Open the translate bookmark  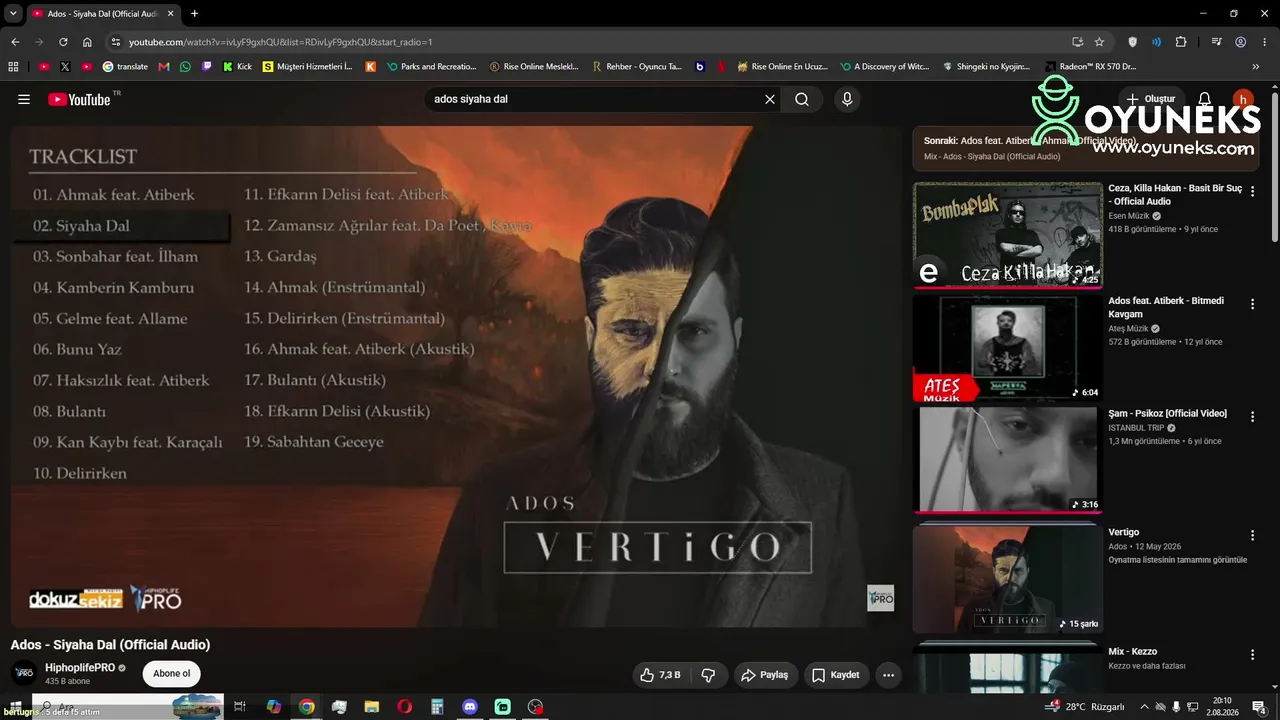(x=125, y=67)
